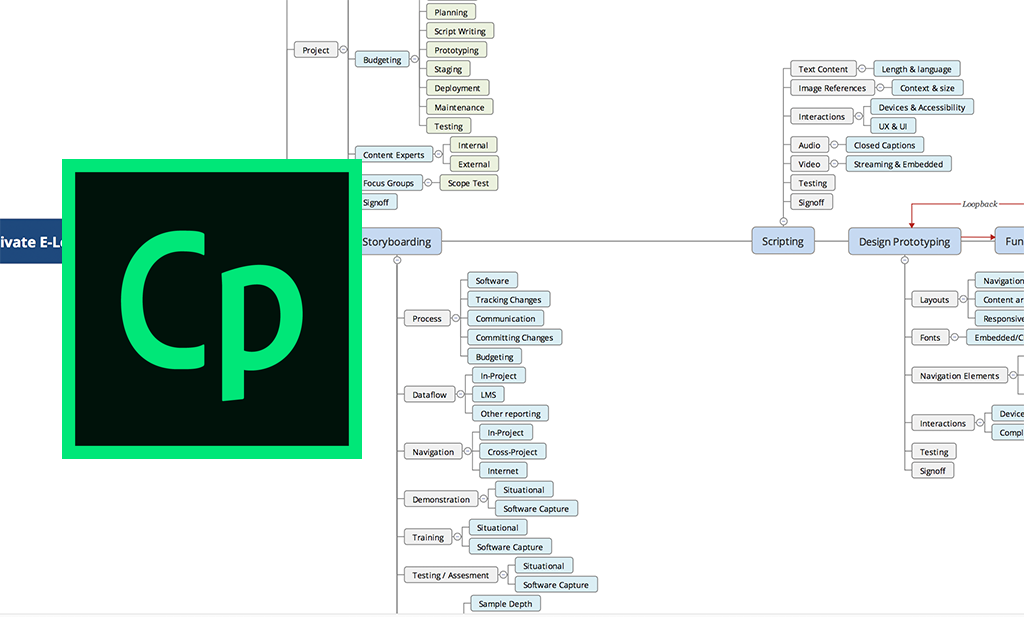
Task: Select the Other reporting node
Action: pyautogui.click(x=511, y=413)
